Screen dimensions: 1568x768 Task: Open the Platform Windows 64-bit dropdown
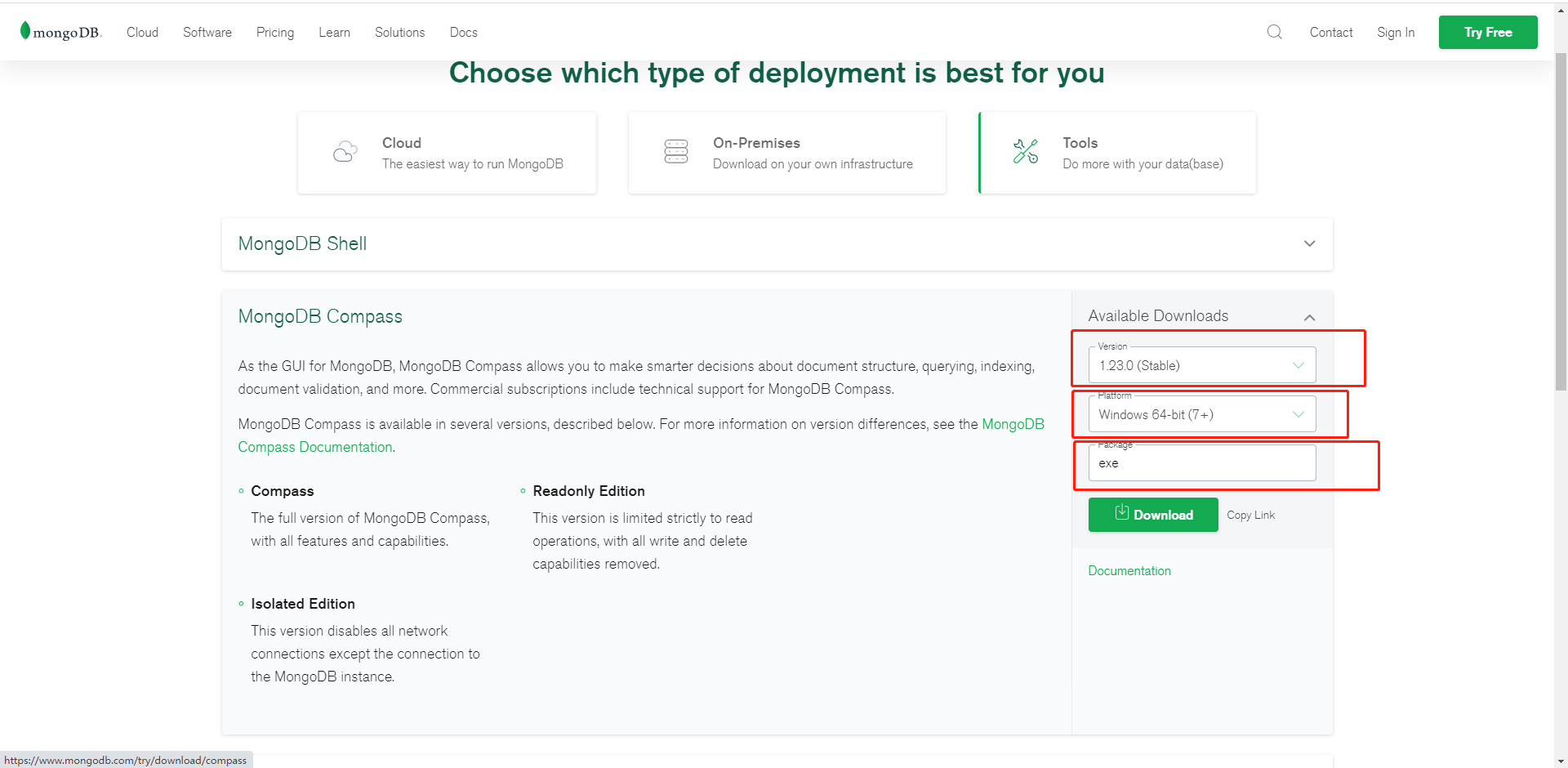pyautogui.click(x=1202, y=414)
